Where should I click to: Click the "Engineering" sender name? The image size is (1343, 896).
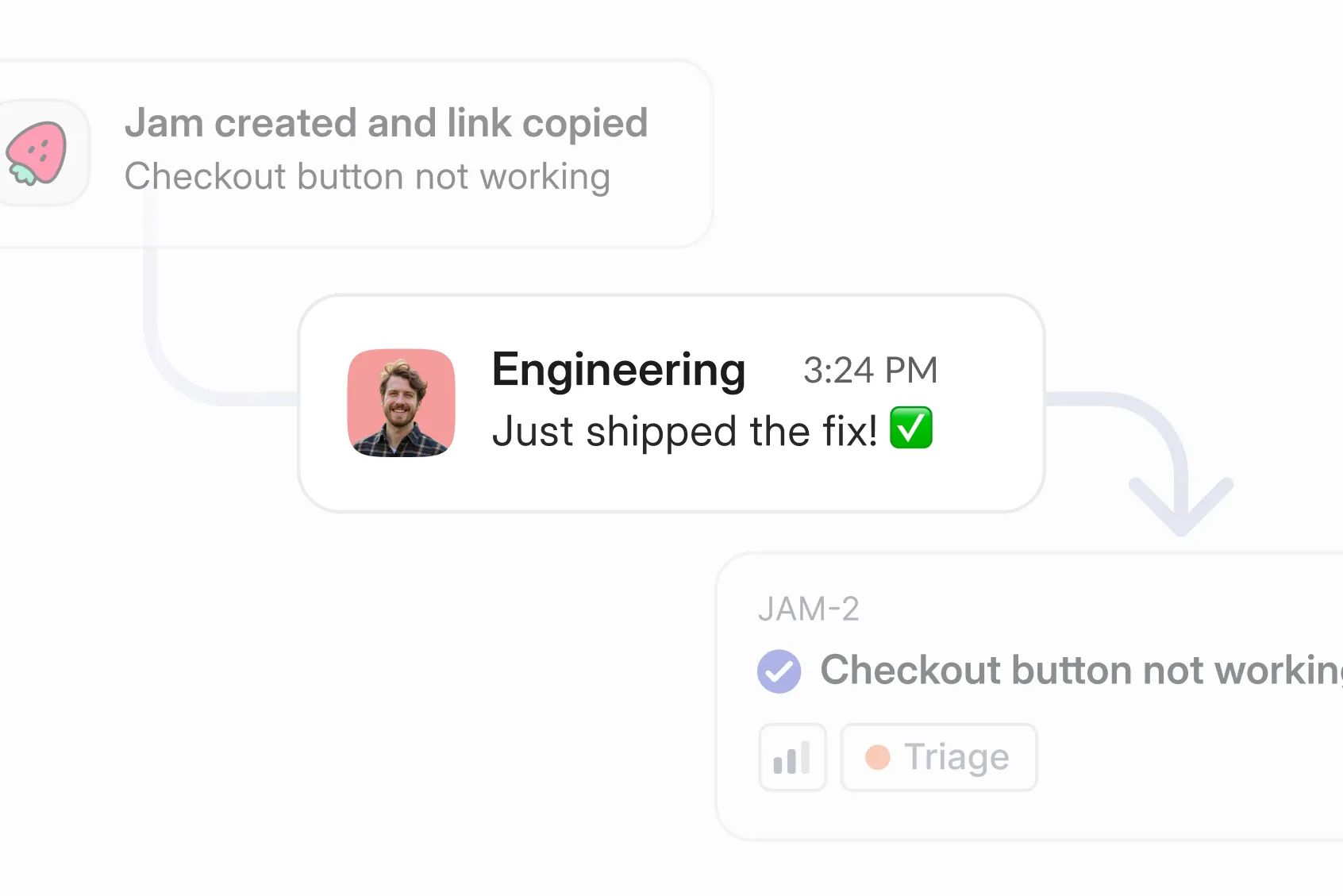618,370
